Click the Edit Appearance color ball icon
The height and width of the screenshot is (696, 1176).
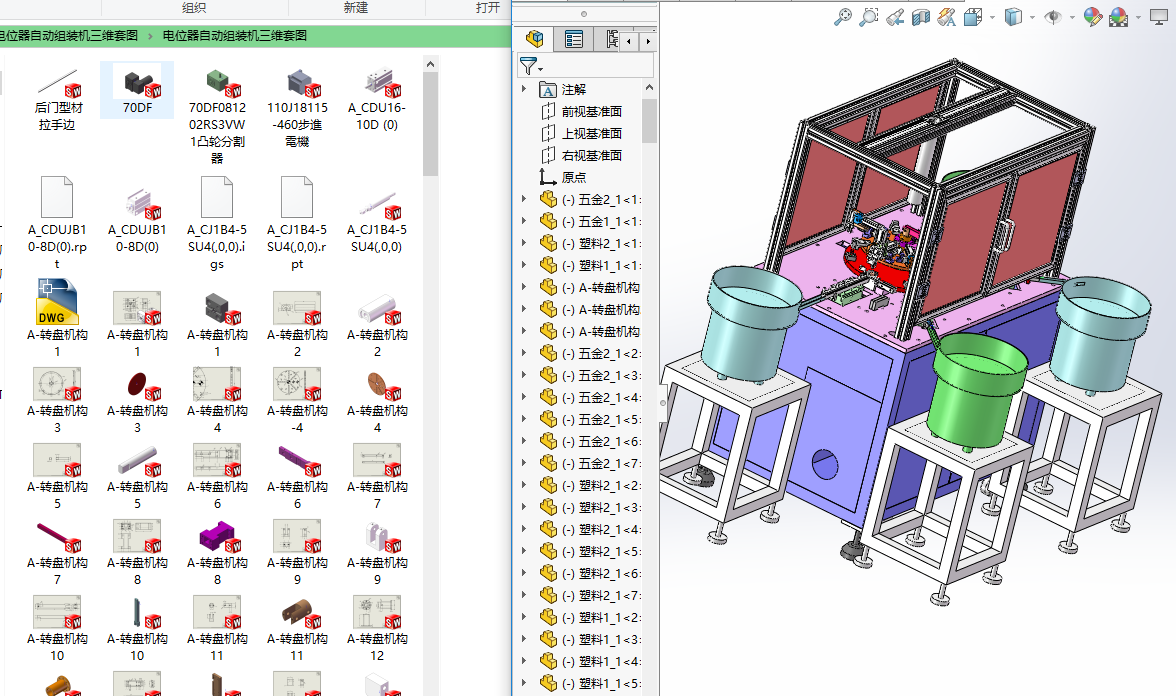click(x=1093, y=16)
